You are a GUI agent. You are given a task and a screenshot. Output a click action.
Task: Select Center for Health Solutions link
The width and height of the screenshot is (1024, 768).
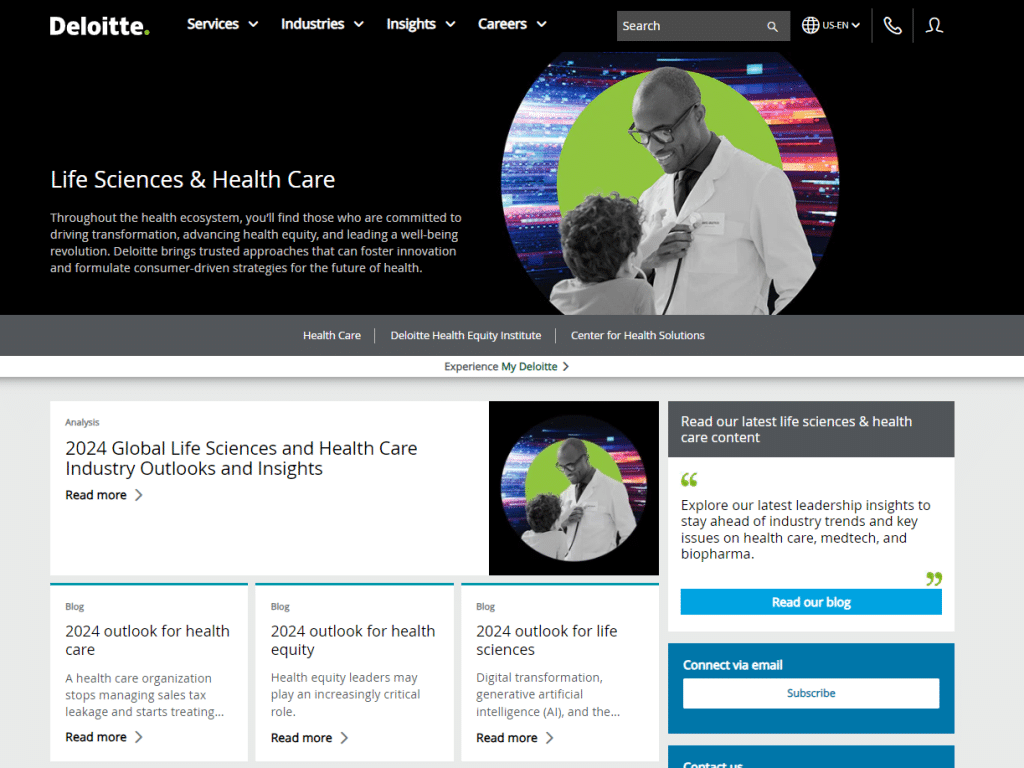tap(637, 335)
